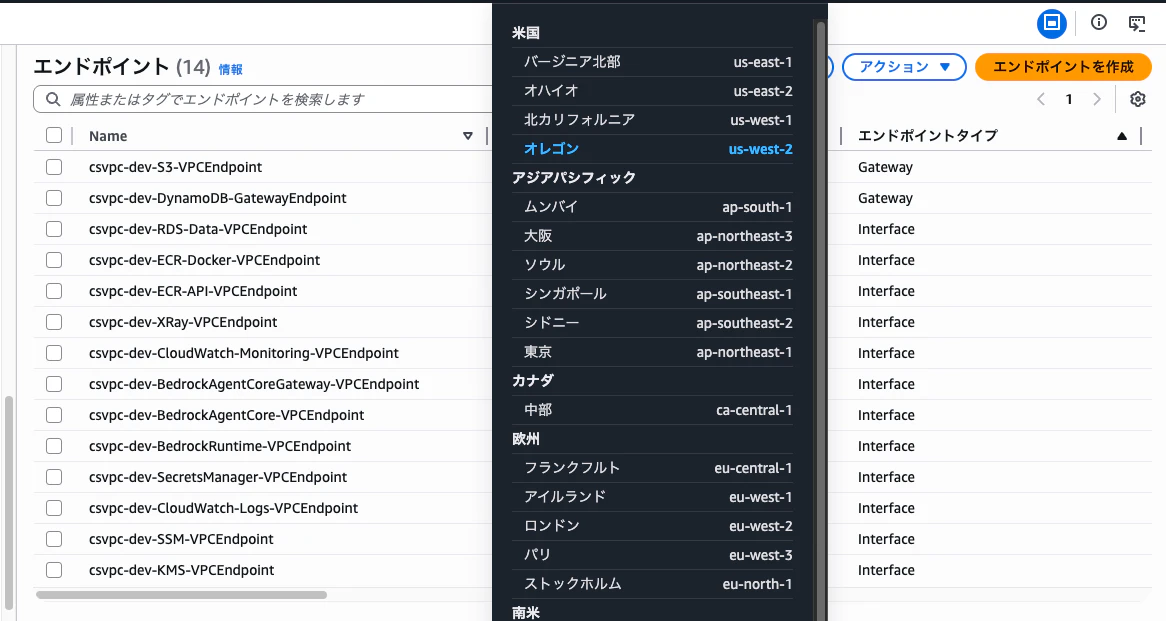Click the region list vertical scrollbar

[x=821, y=320]
